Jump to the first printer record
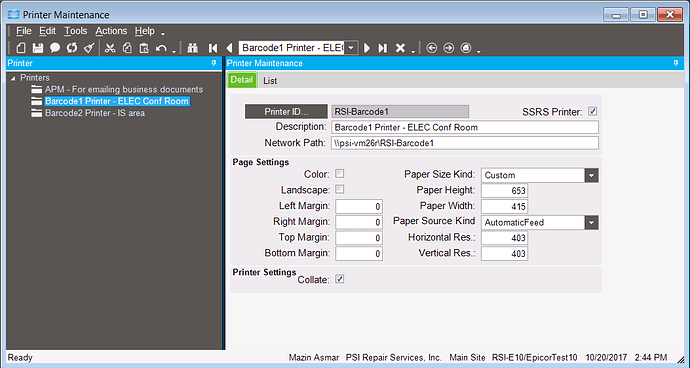 pos(213,48)
